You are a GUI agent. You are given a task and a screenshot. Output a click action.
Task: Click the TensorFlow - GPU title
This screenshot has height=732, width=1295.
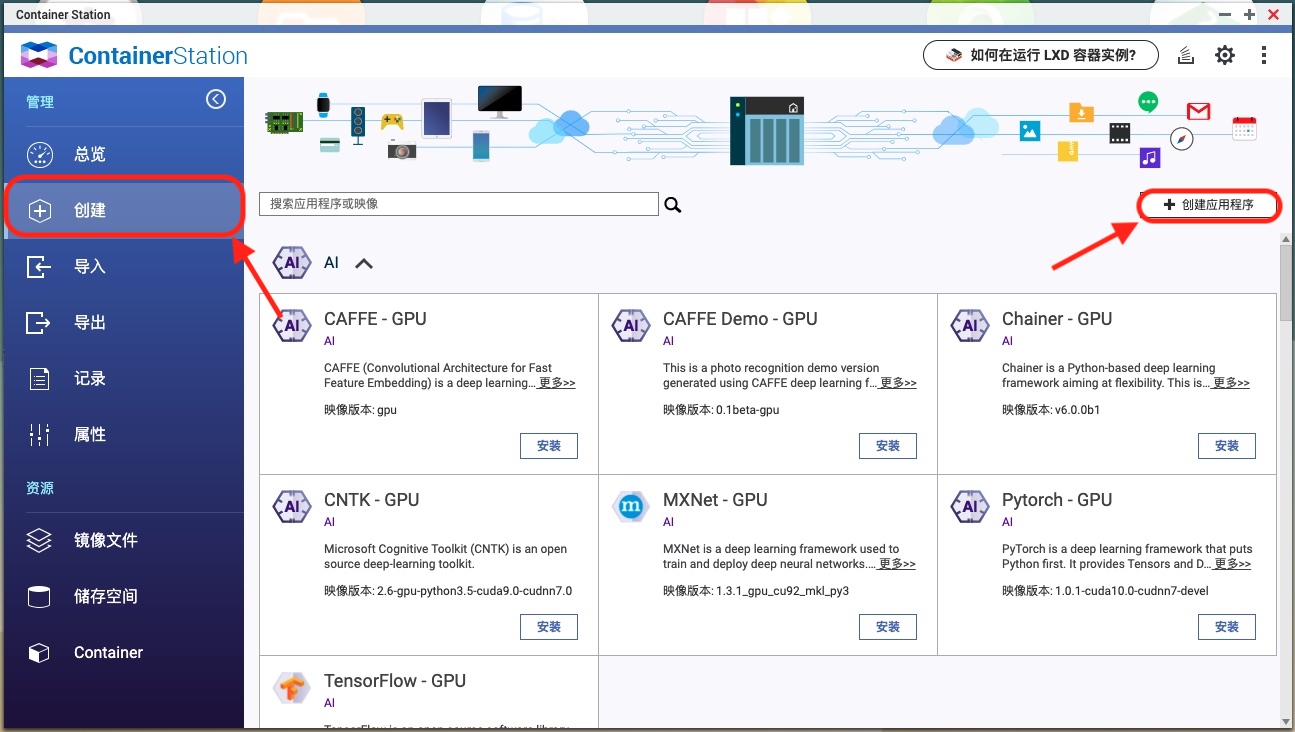(x=395, y=681)
